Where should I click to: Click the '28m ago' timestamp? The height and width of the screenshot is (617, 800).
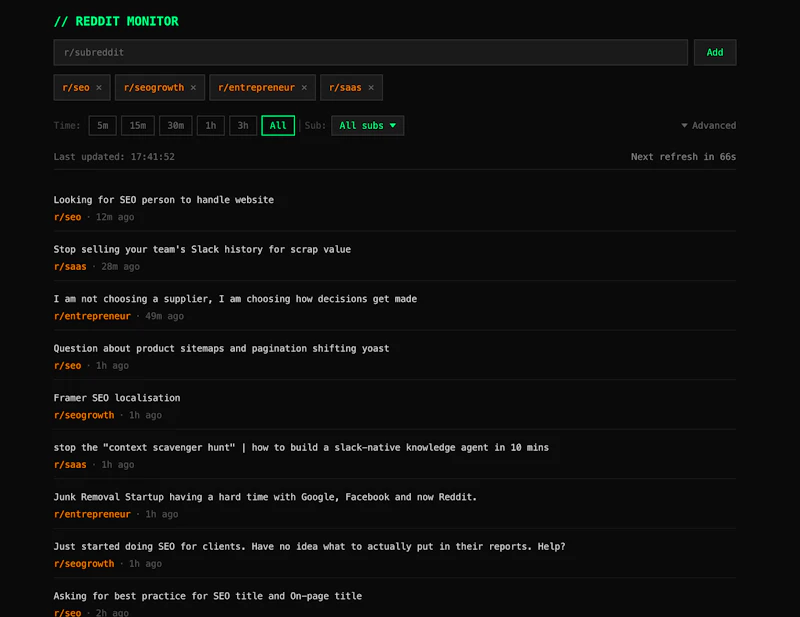(x=120, y=267)
